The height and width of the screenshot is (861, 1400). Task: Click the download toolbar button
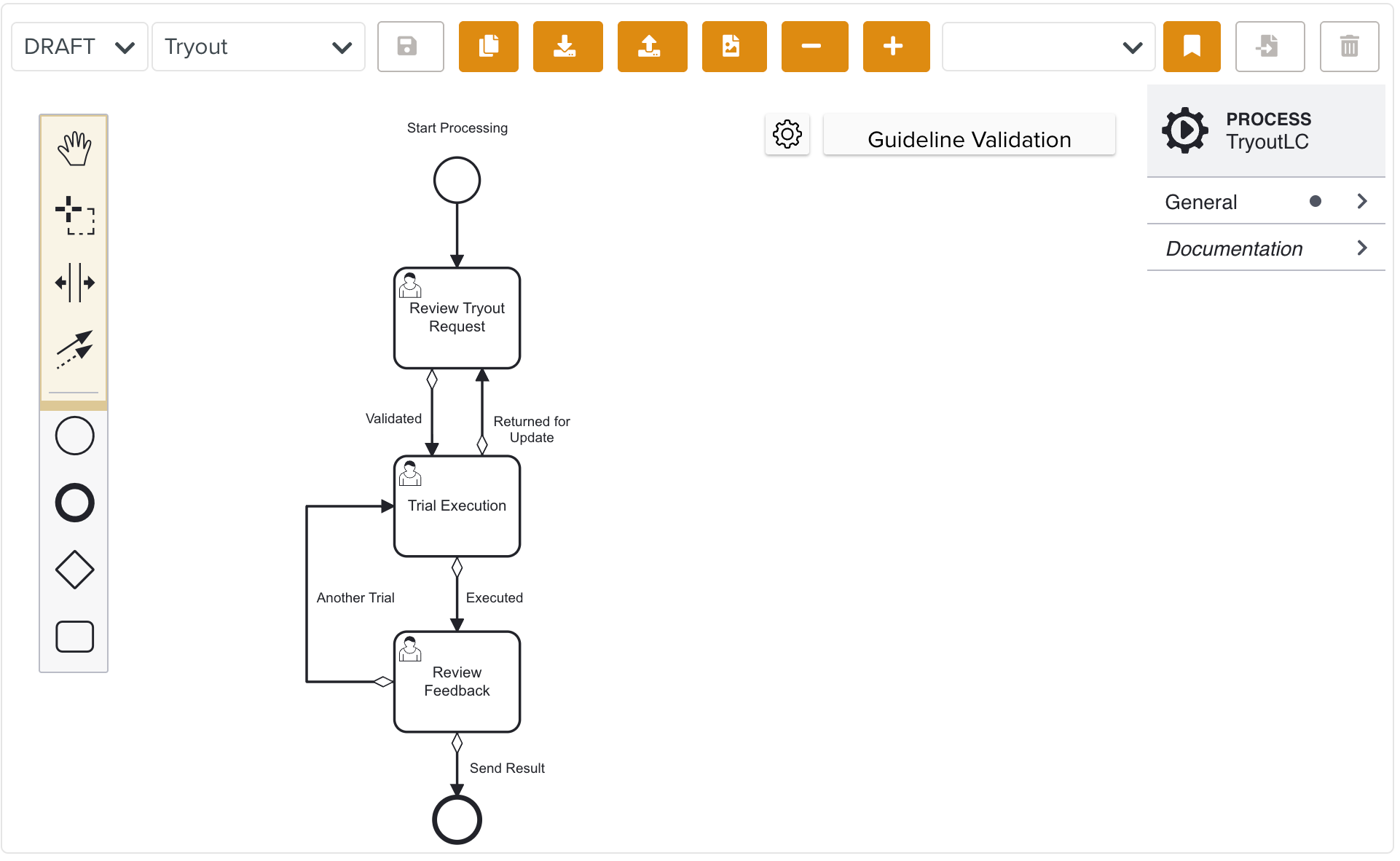pos(567,47)
